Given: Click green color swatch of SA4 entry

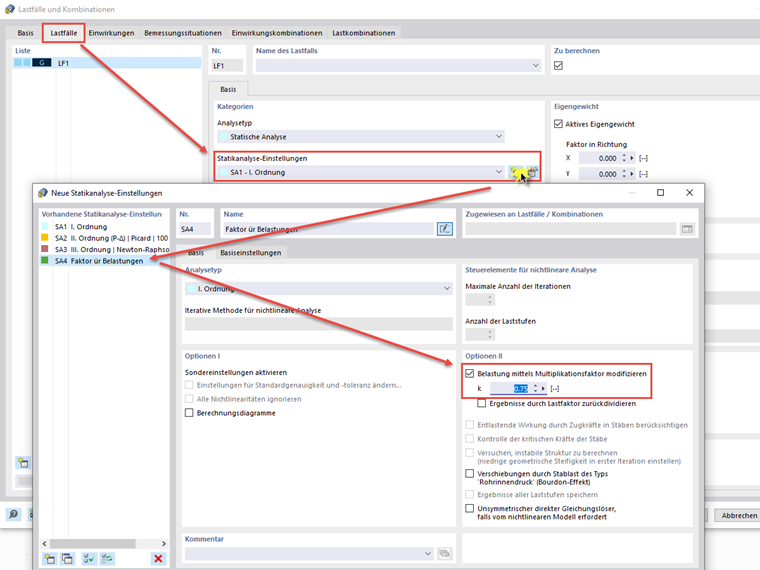Looking at the screenshot, I should click(45, 260).
